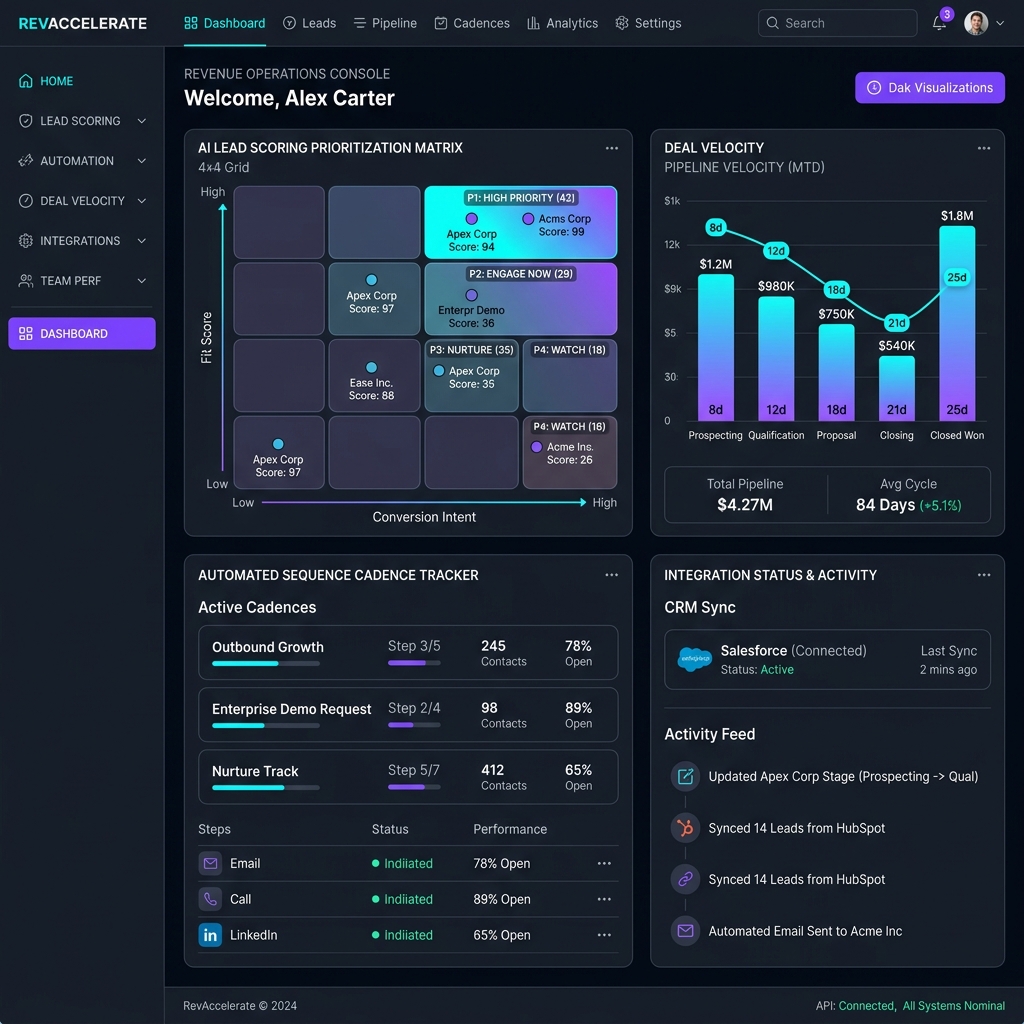Click the LinkedIn step icon
The height and width of the screenshot is (1024, 1024).
pyautogui.click(x=210, y=935)
